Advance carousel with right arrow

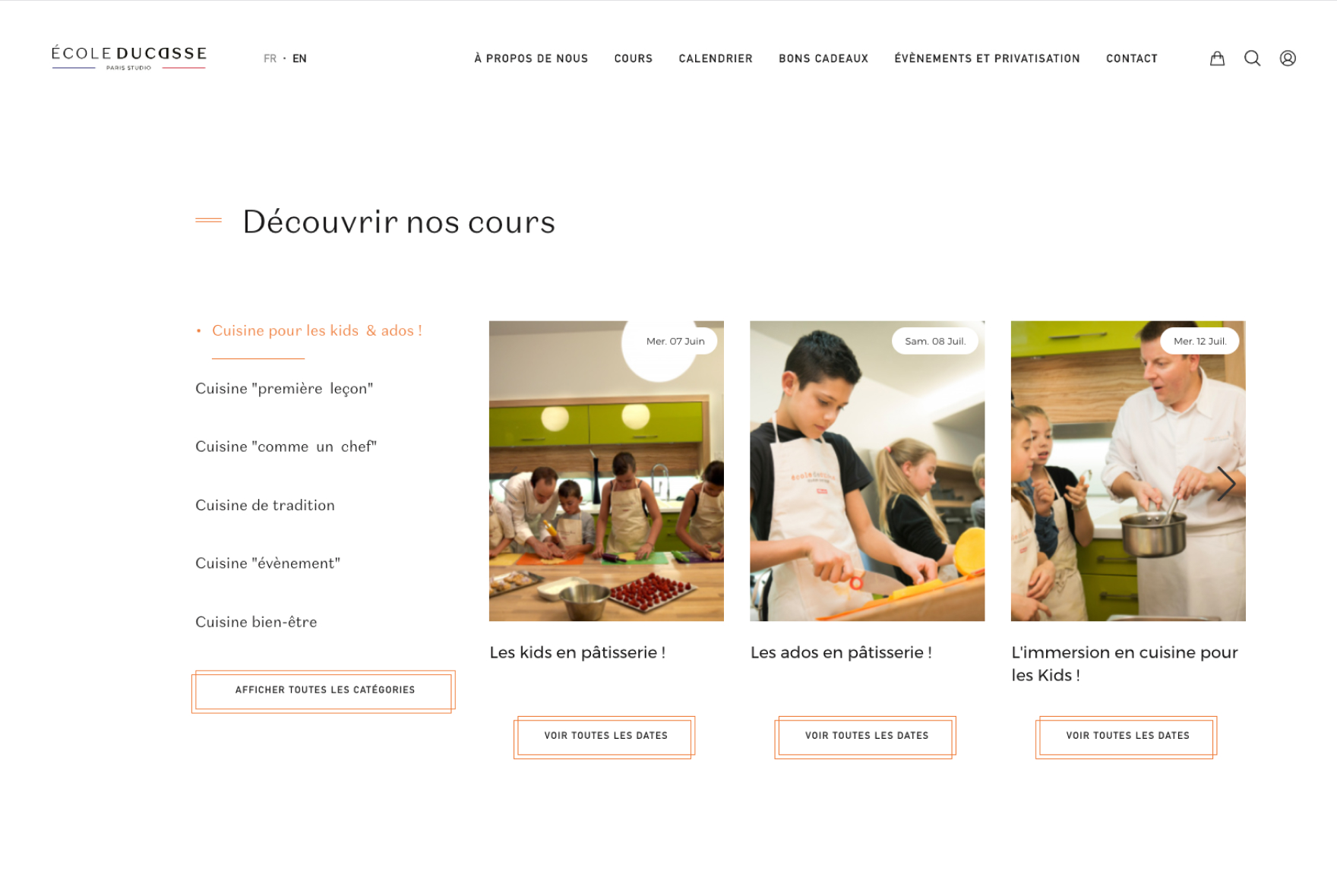click(x=1226, y=484)
